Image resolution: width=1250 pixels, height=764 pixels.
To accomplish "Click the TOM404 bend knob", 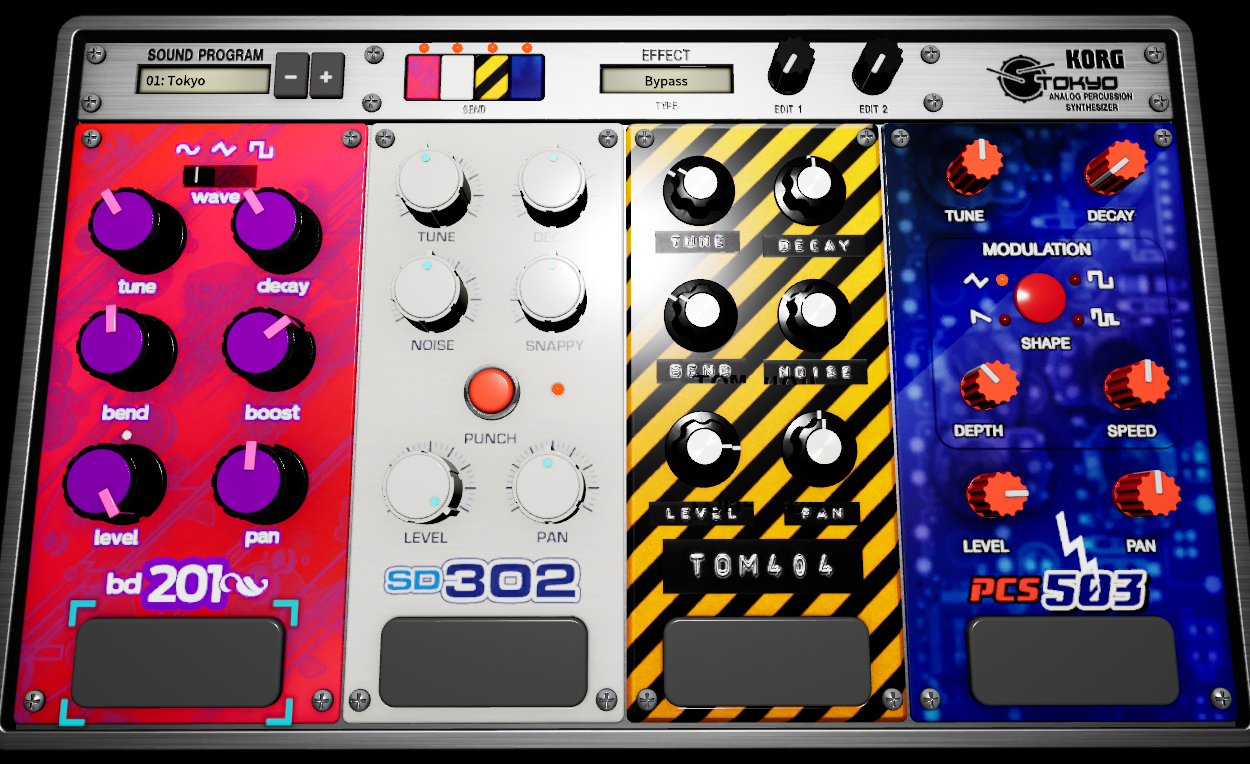I will [701, 315].
